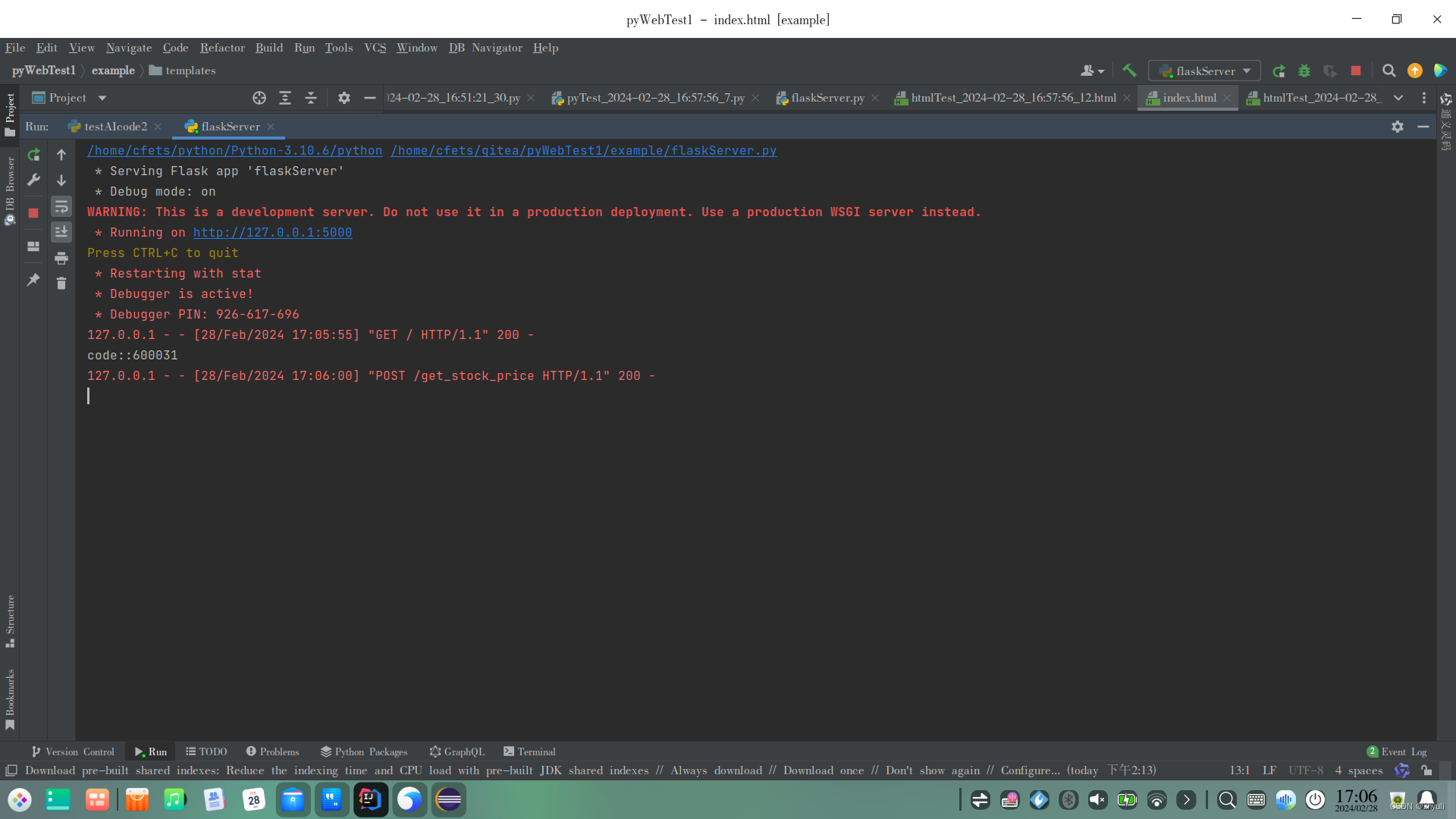Click the Build project hammer icon
The image size is (1456, 819).
(1129, 71)
